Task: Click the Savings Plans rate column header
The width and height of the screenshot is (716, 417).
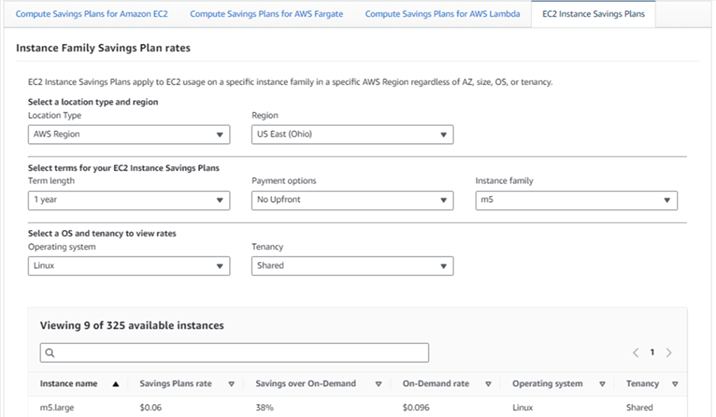Action: (x=176, y=384)
